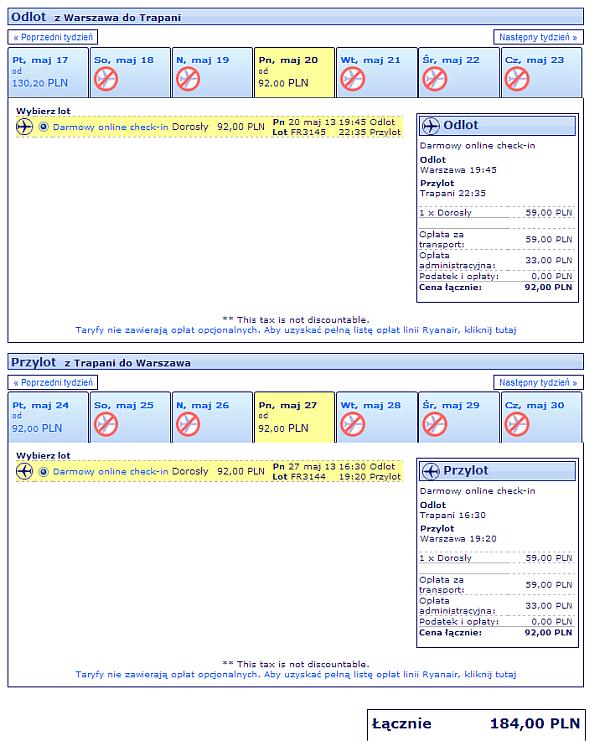The width and height of the screenshot is (590, 741).
Task: Select Pt, maj 17 departure tab
Action: click(48, 72)
